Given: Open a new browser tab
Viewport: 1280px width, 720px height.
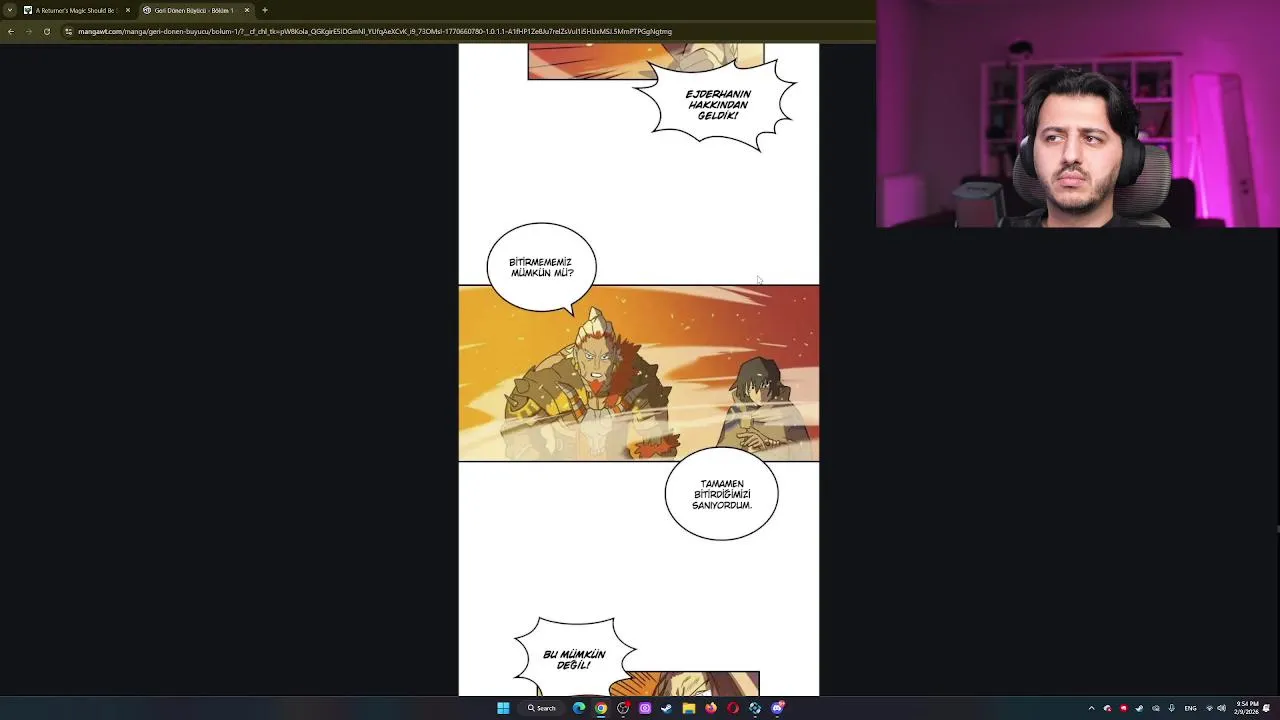Looking at the screenshot, I should coord(265,10).
